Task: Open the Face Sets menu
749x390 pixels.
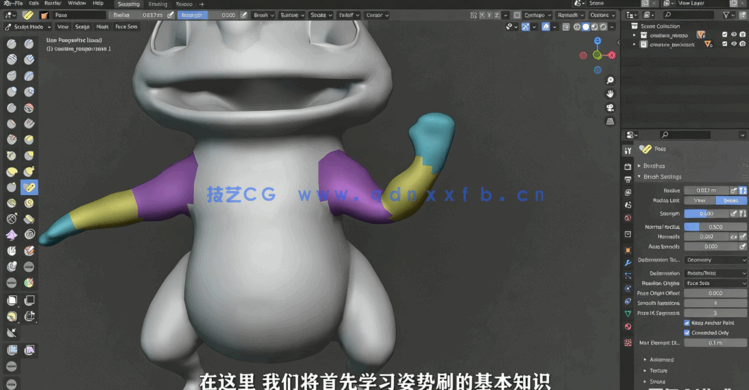Action: click(x=126, y=27)
